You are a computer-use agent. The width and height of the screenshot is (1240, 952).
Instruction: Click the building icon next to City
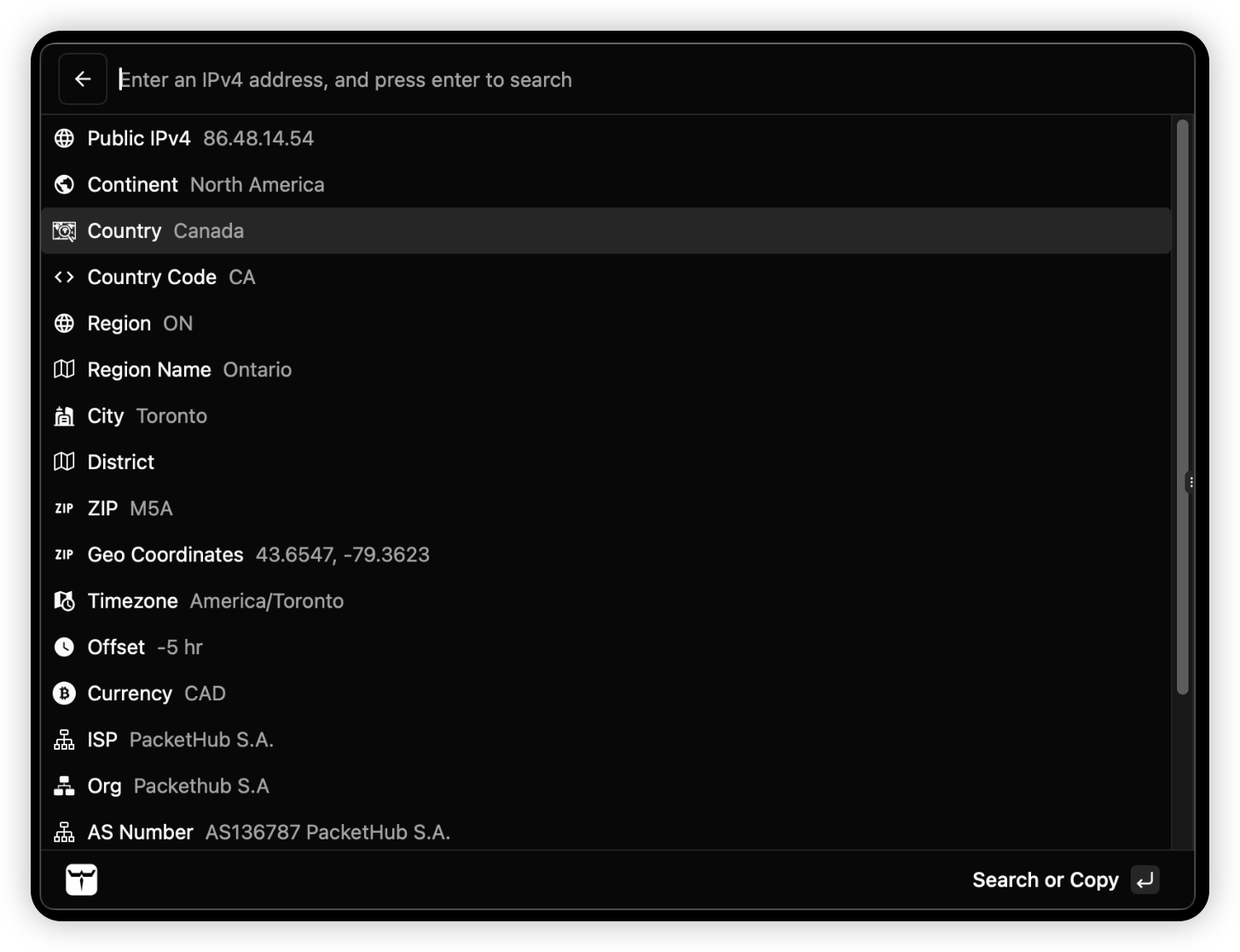[64, 416]
